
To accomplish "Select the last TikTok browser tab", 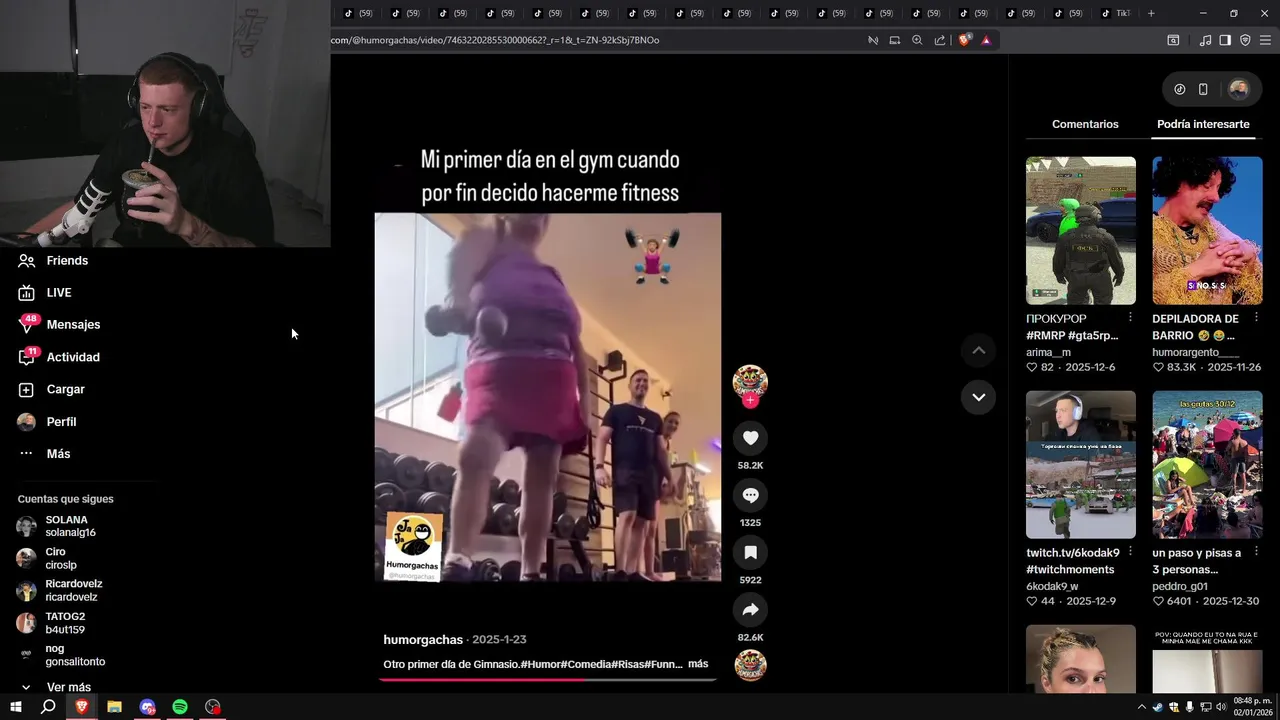I will point(1116,13).
